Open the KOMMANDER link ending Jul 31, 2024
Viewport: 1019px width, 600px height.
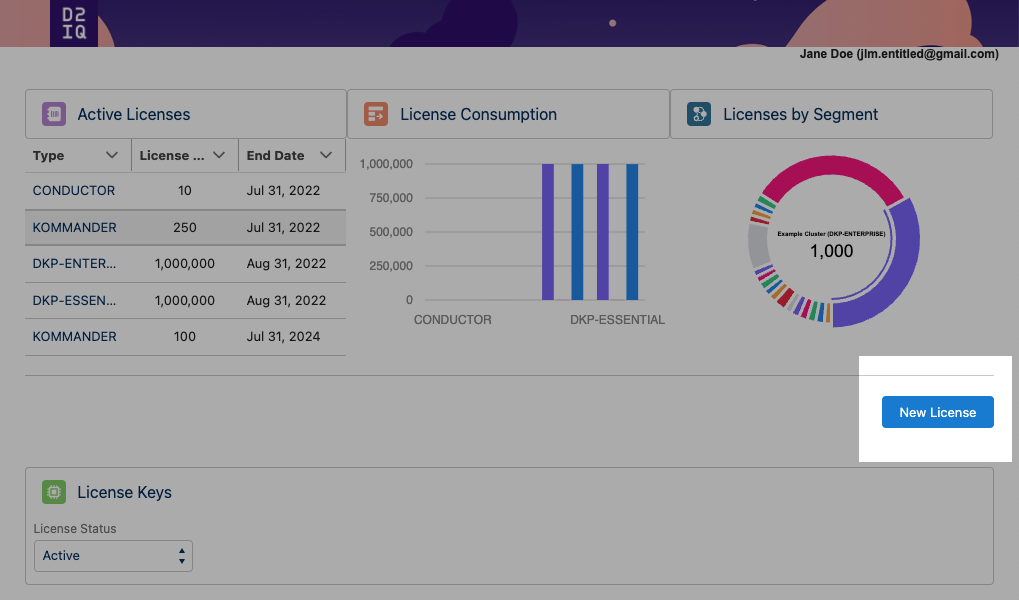[75, 336]
